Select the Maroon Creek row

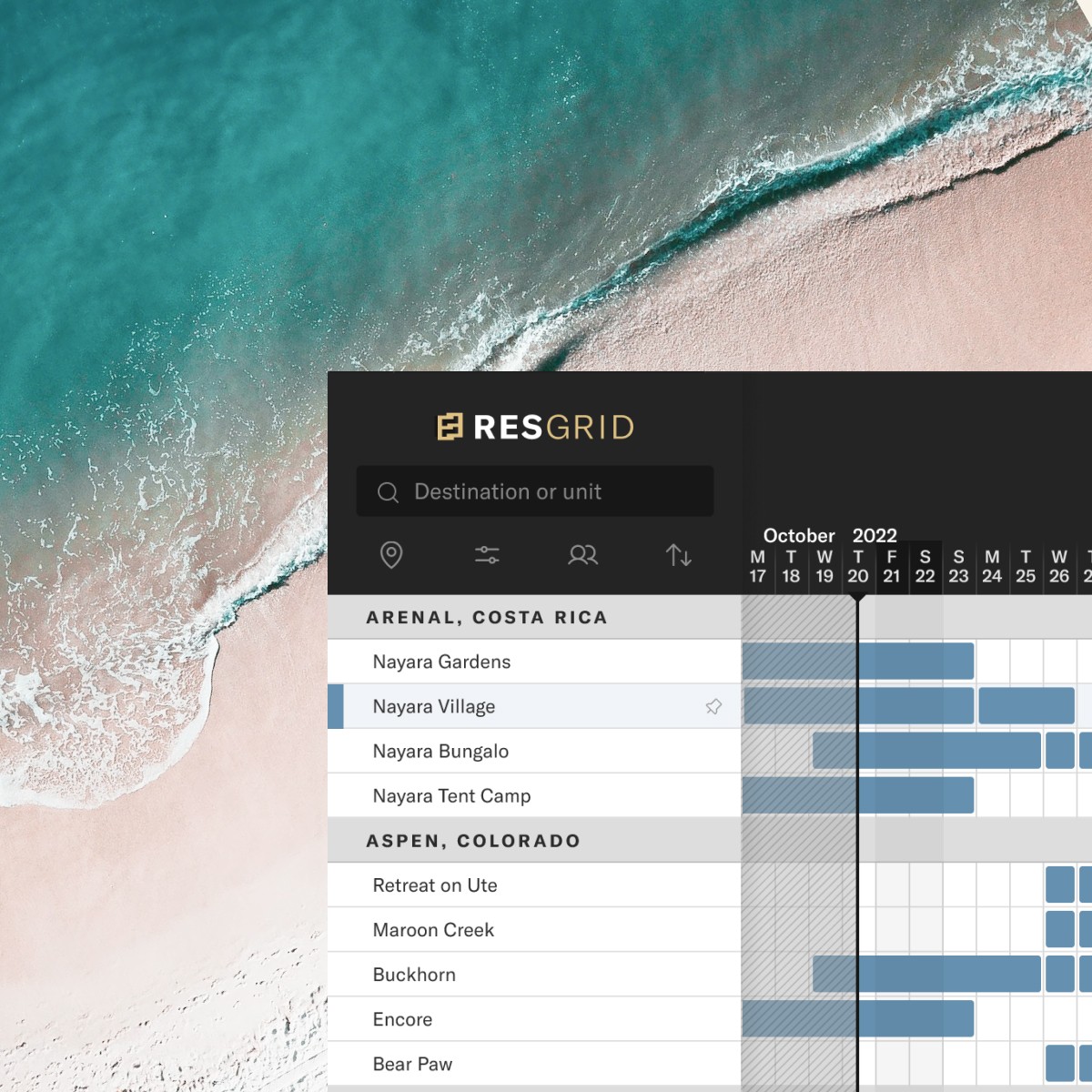(x=534, y=929)
